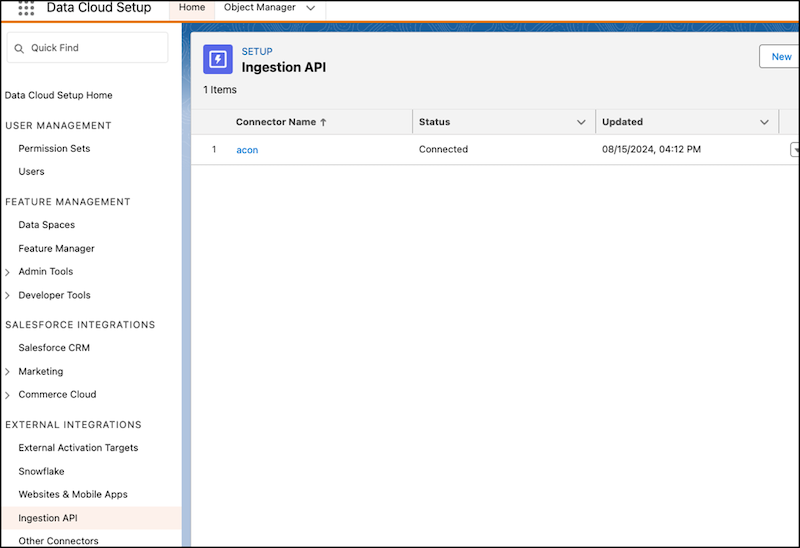Viewport: 800px width, 548px height.
Task: Open Admin Tools label in sidebar
Action: click(x=45, y=271)
